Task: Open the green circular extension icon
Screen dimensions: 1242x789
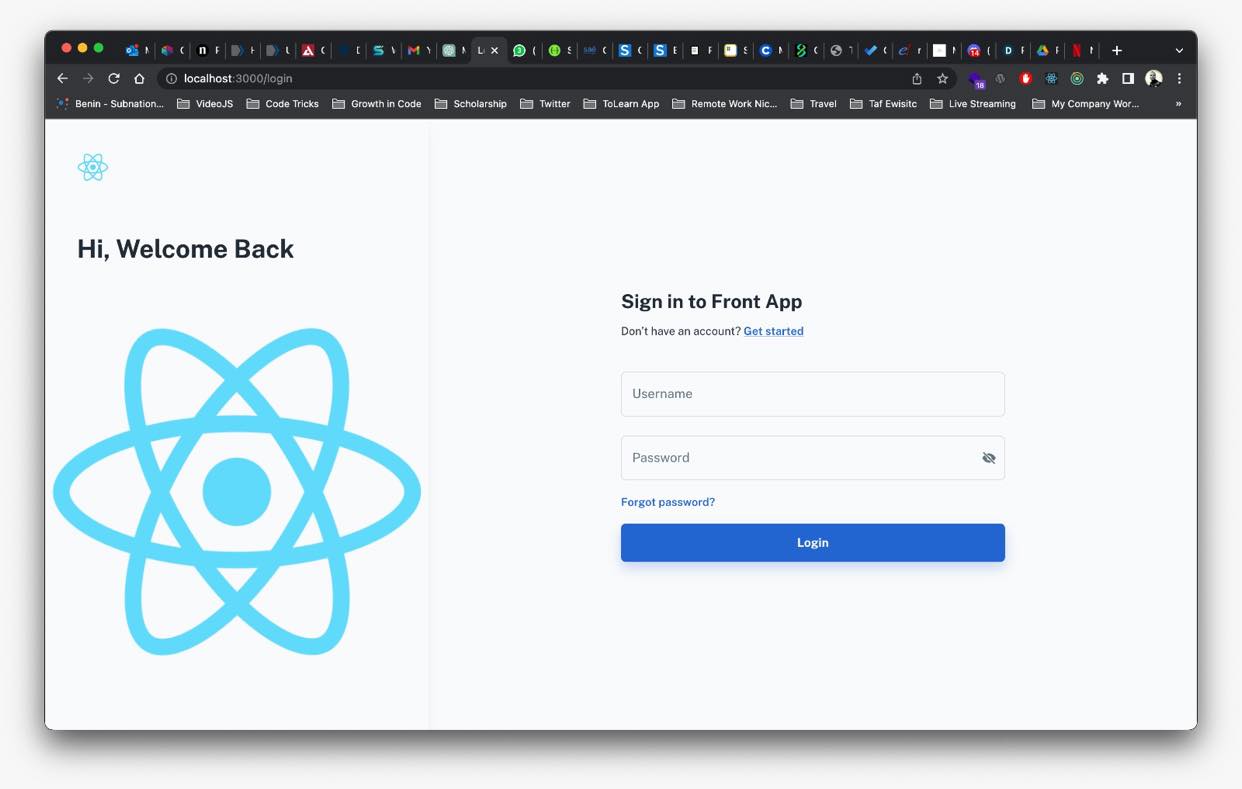Action: [1077, 78]
